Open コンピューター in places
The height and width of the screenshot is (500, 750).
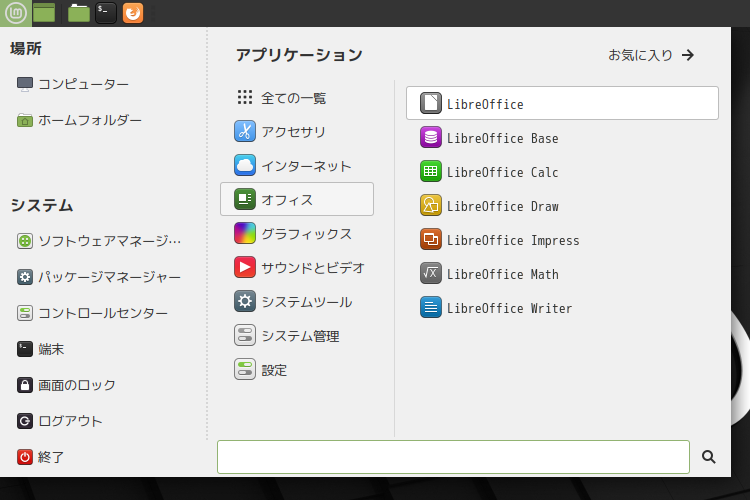point(73,84)
